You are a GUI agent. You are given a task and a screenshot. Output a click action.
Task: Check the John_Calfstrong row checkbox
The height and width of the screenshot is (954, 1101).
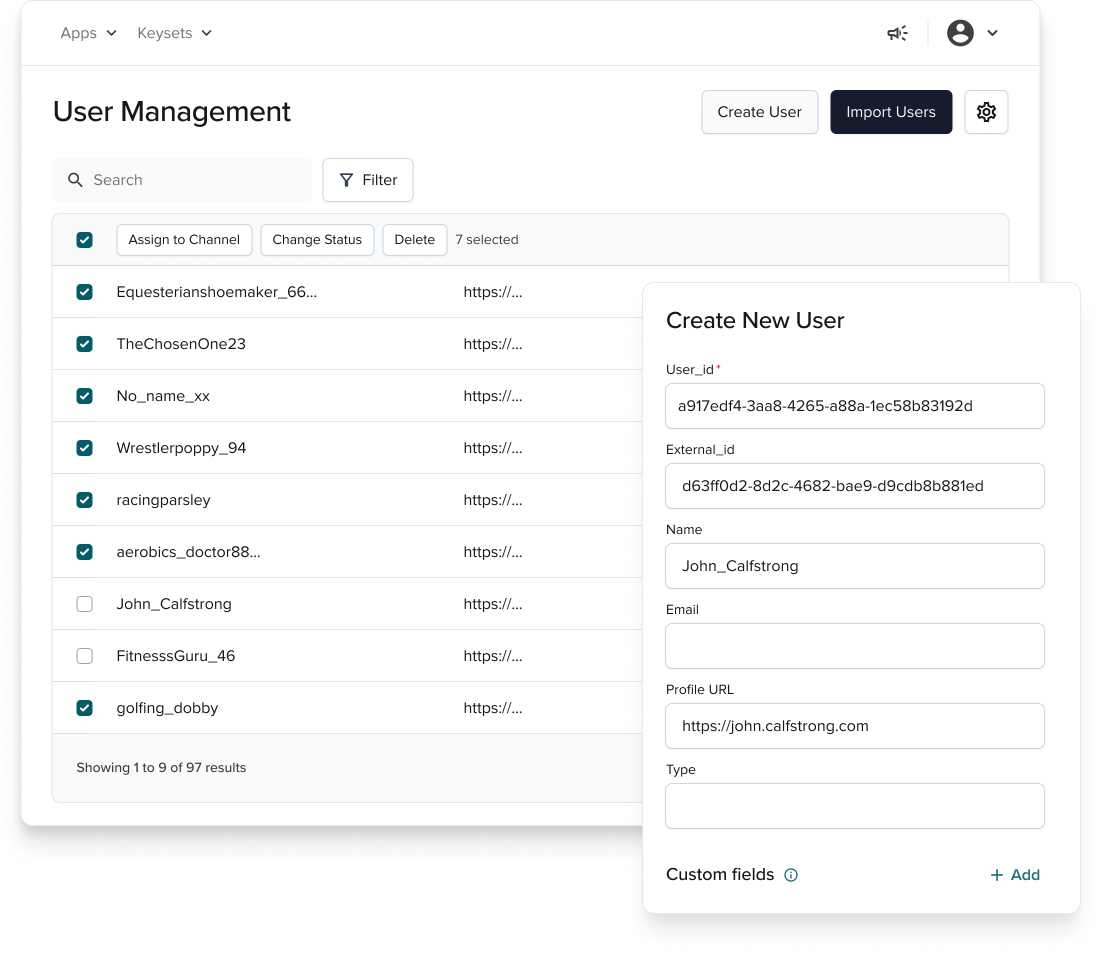point(85,604)
